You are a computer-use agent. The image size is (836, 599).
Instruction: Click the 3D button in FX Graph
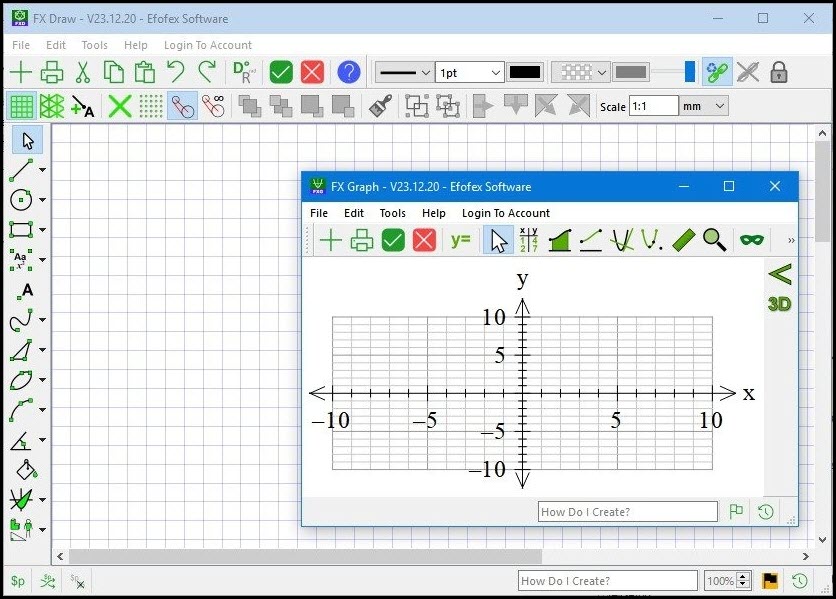(x=779, y=304)
